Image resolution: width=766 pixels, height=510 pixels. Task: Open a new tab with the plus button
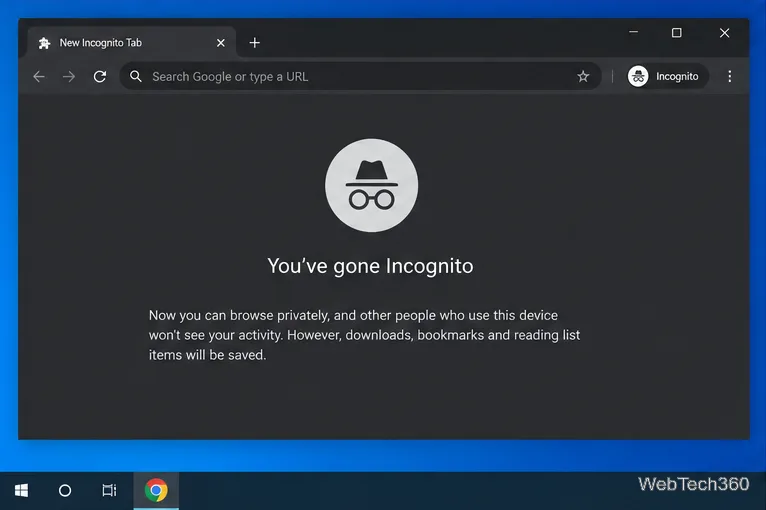(x=255, y=43)
